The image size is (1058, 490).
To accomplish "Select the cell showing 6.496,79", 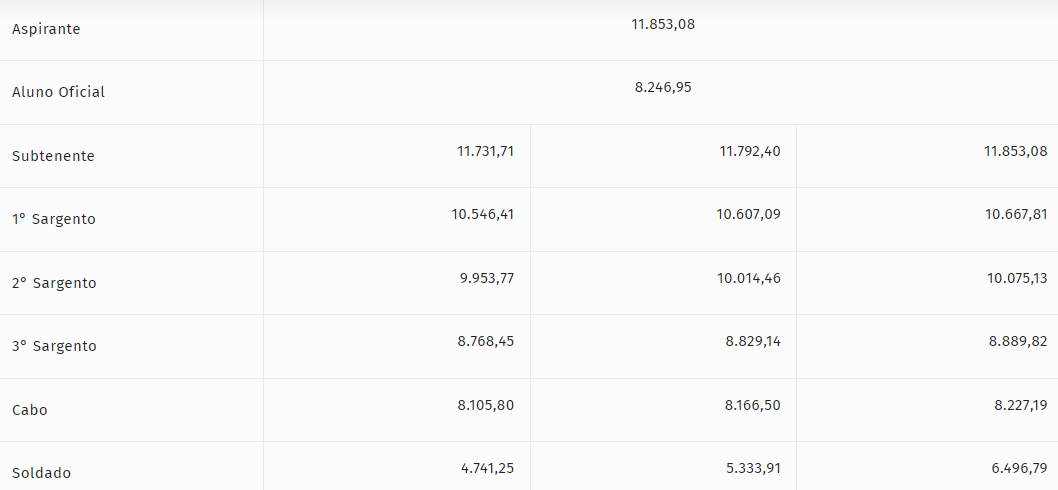I will [x=1019, y=468].
